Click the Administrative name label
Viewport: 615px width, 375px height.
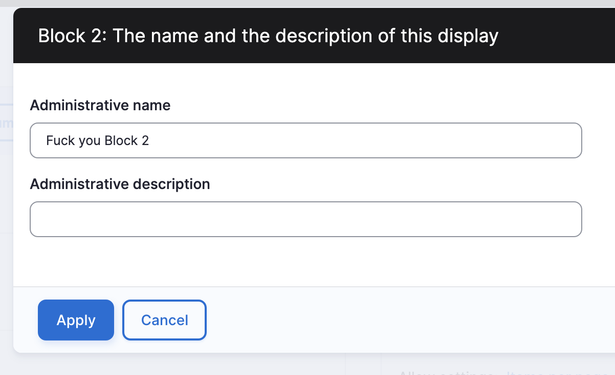(100, 105)
